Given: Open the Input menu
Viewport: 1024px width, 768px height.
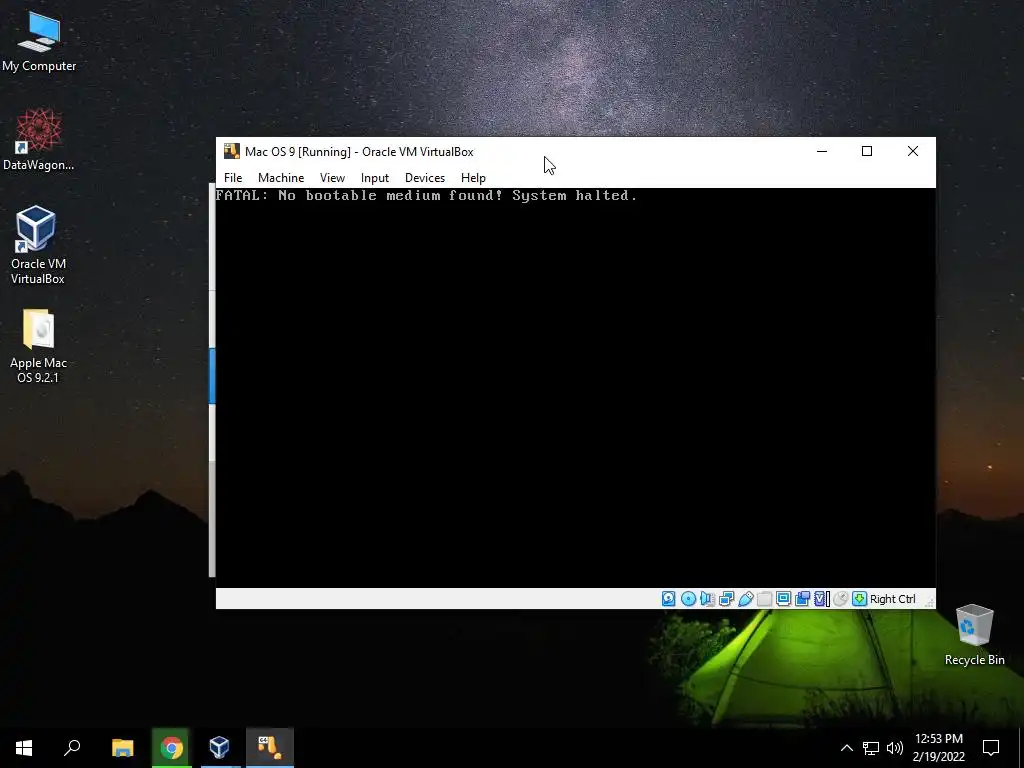Looking at the screenshot, I should tap(375, 178).
